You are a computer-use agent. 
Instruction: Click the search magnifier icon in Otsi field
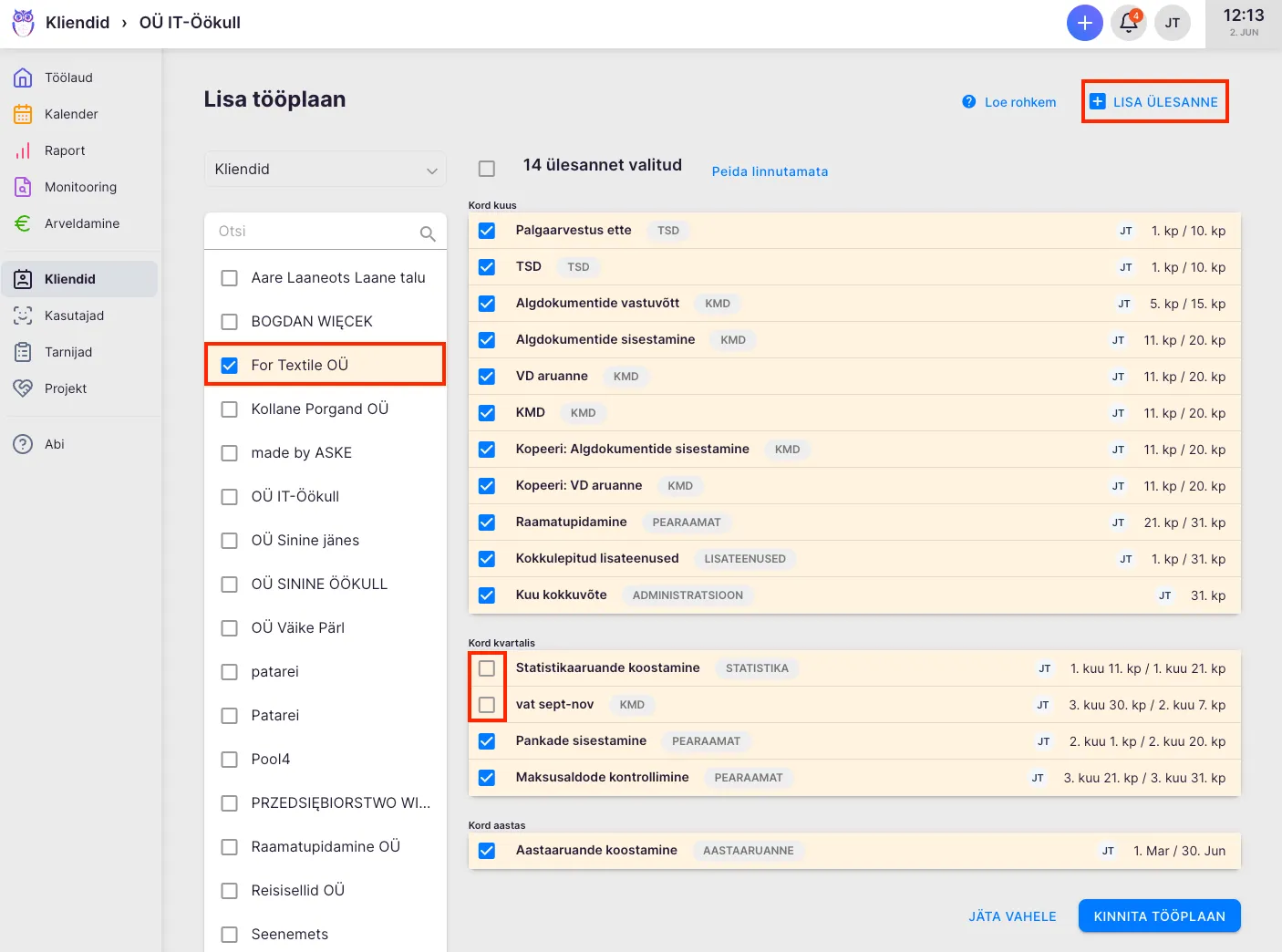pos(427,233)
